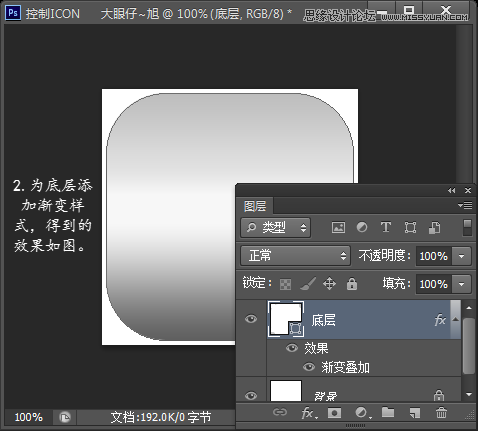Screen dimensions: 478x431
Task: Lock position move icon
Action: click(x=329, y=284)
